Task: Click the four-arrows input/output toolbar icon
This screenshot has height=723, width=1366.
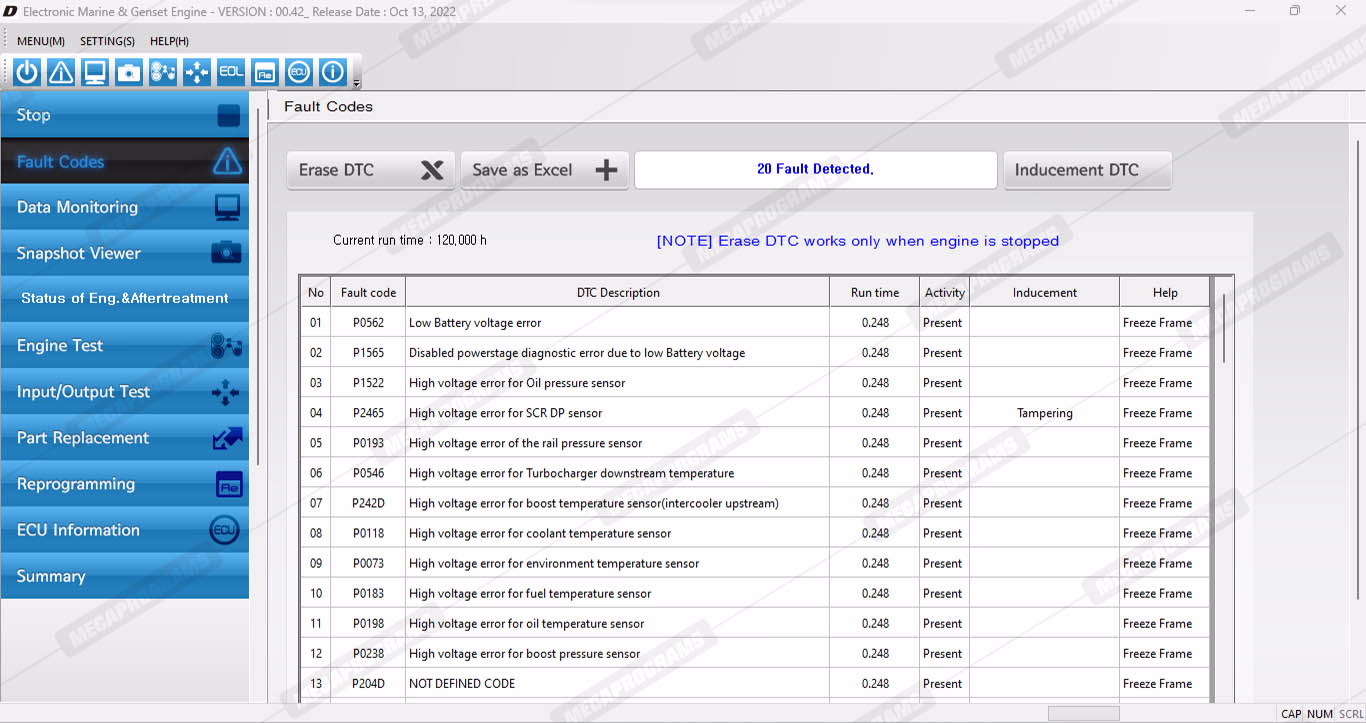Action: pos(197,72)
